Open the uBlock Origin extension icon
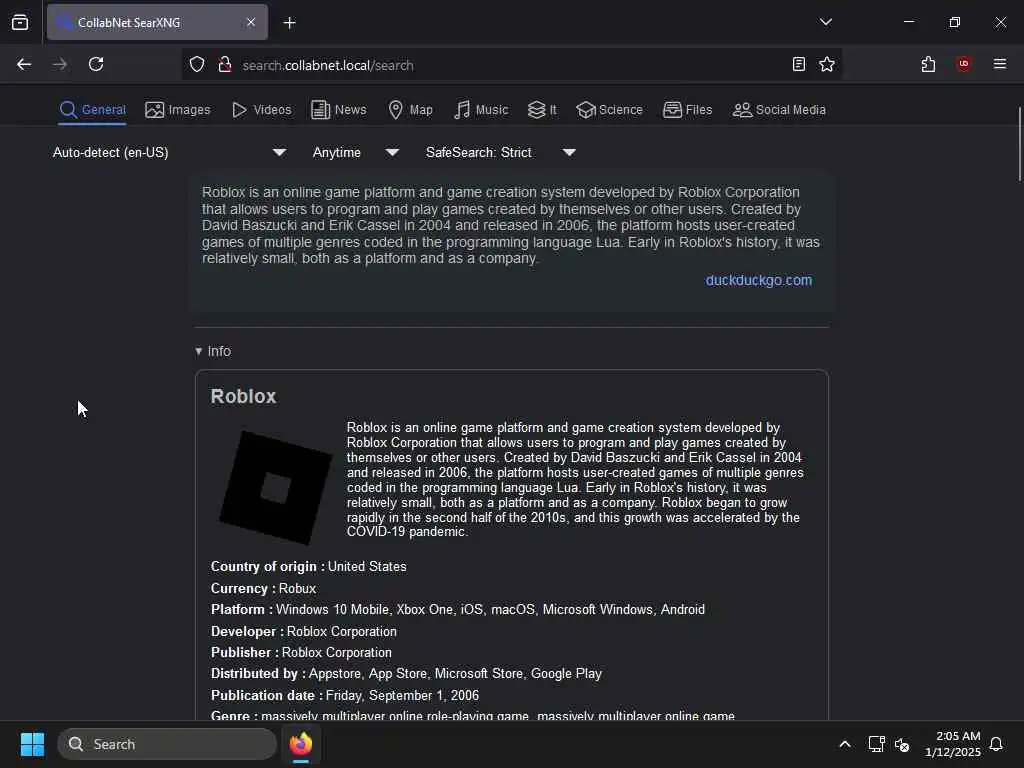 click(x=963, y=64)
